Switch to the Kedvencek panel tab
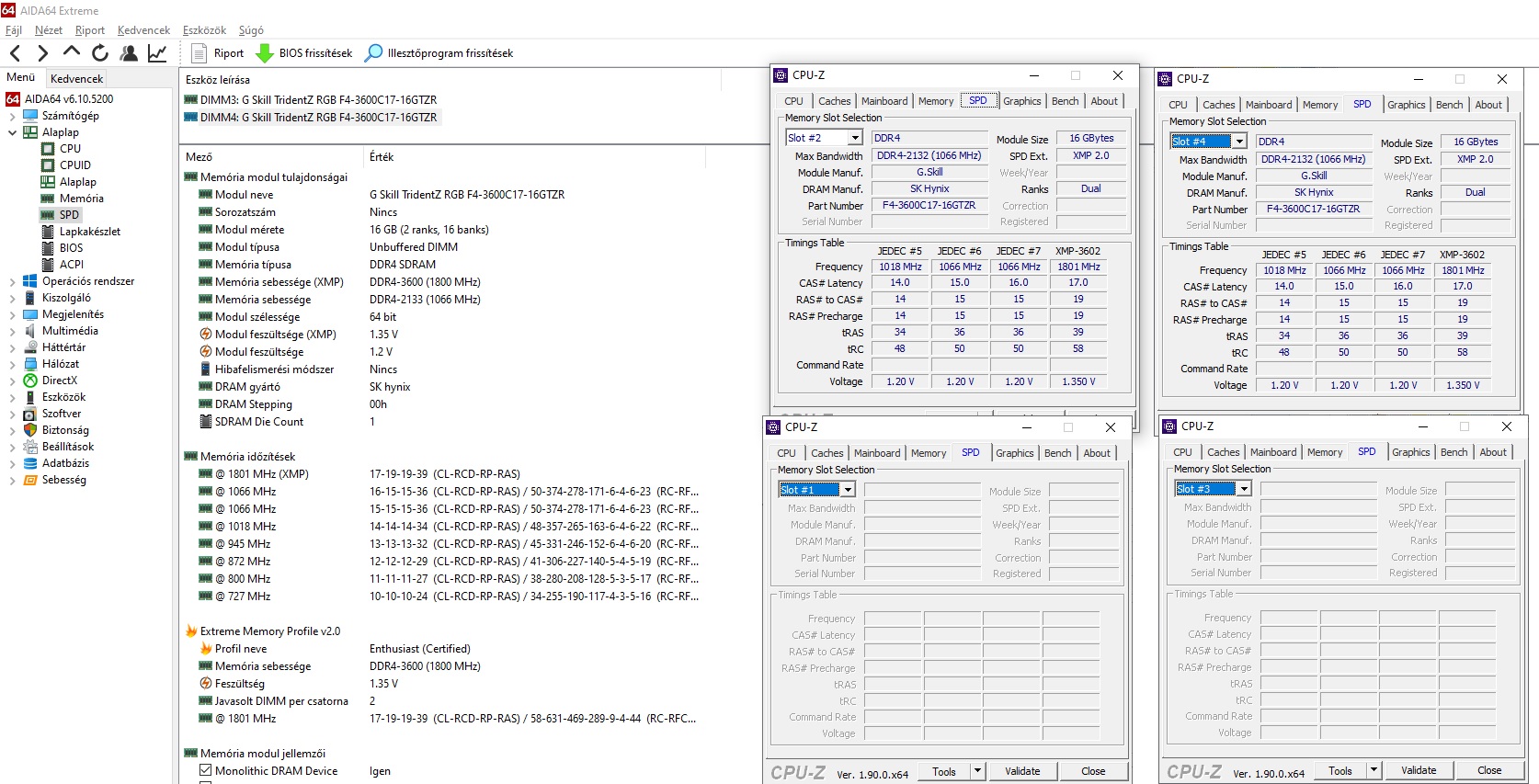The width and height of the screenshot is (1539, 784). (77, 79)
